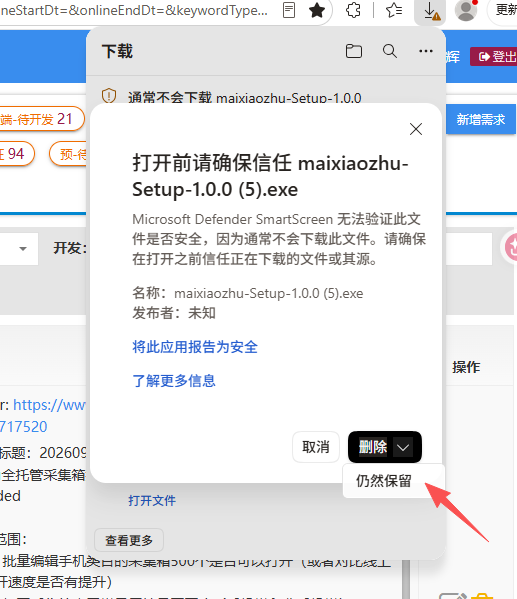Click the 发布者：未知 text

click(174, 313)
